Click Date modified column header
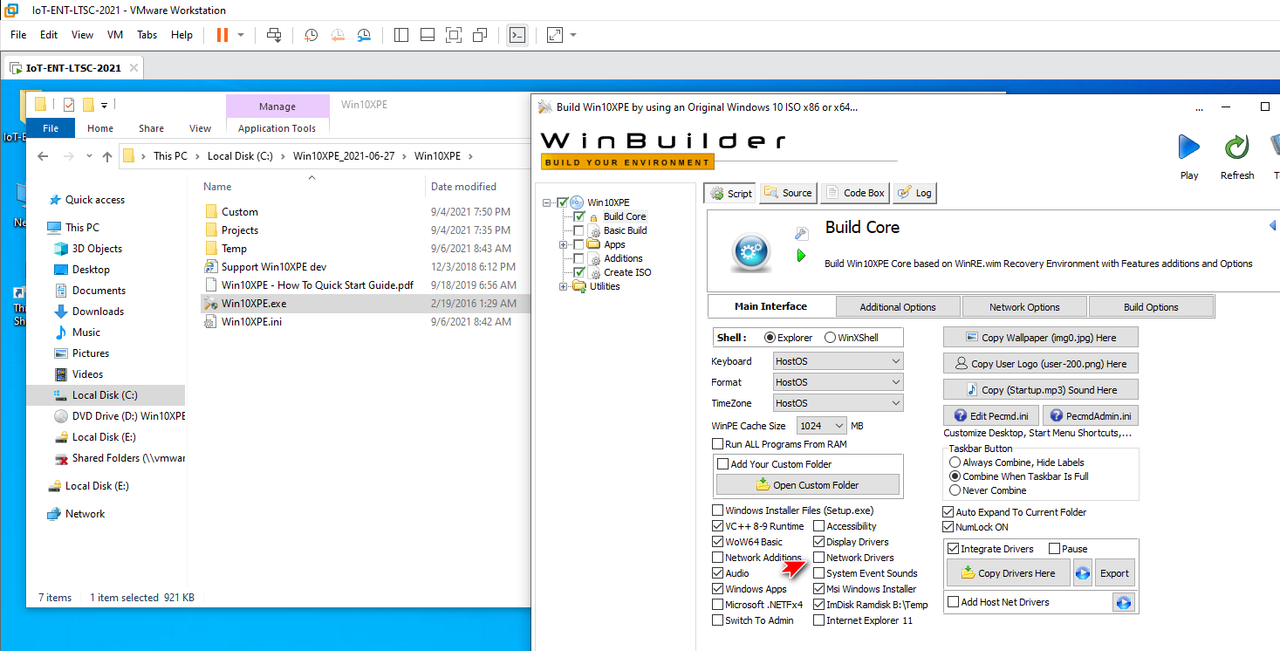Viewport: 1280px width, 651px height. pos(463,186)
